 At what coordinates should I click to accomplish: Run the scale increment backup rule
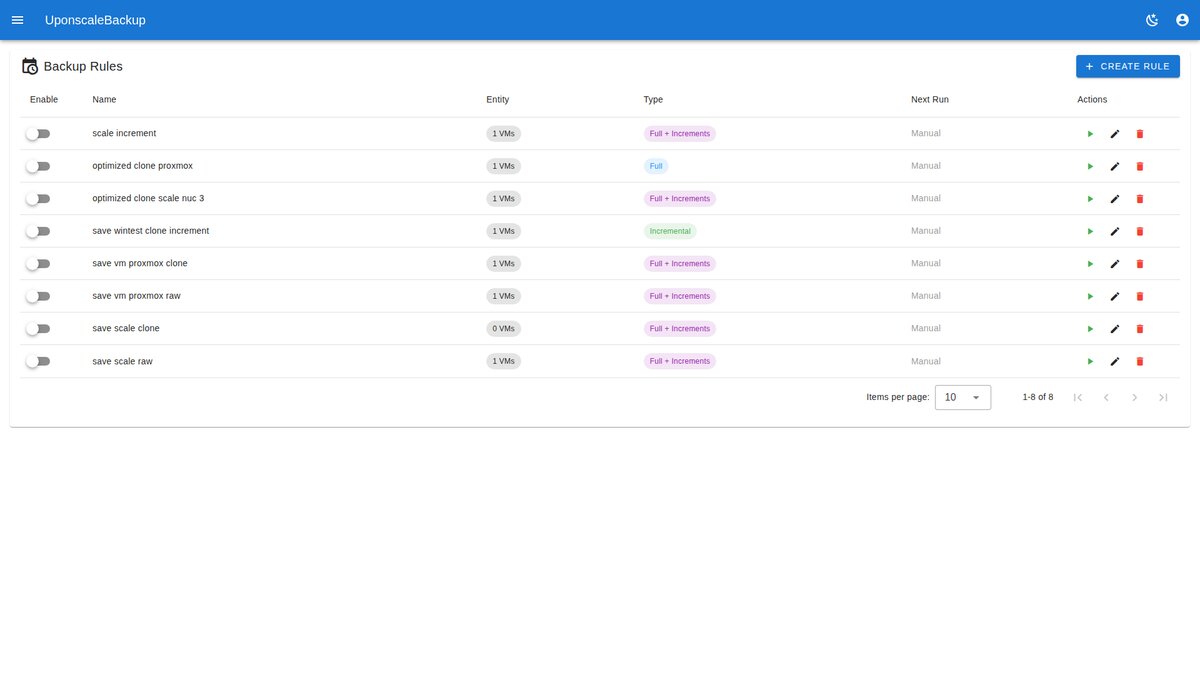1090,134
